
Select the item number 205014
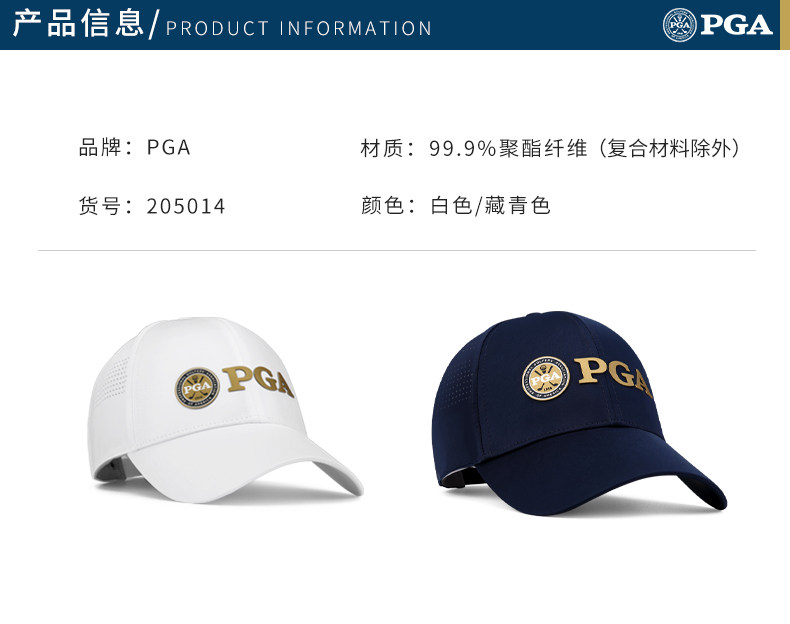click(185, 206)
